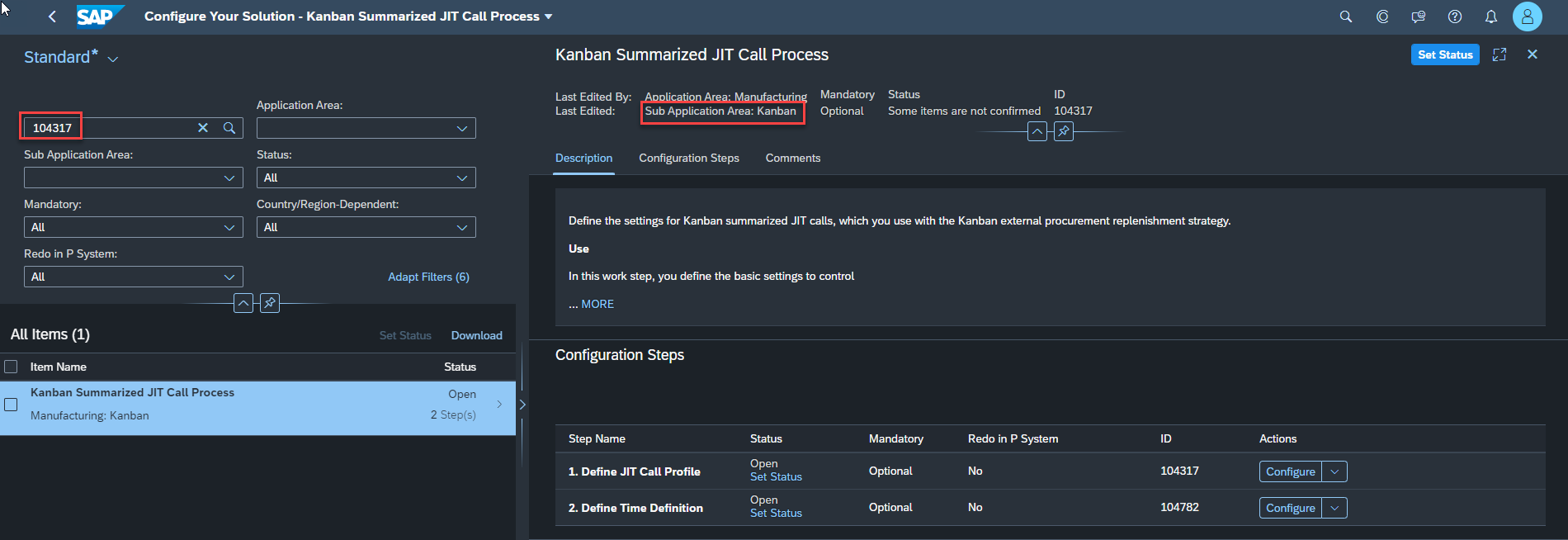Open the feedback chat icon in the header
1568x540 pixels.
[1419, 17]
